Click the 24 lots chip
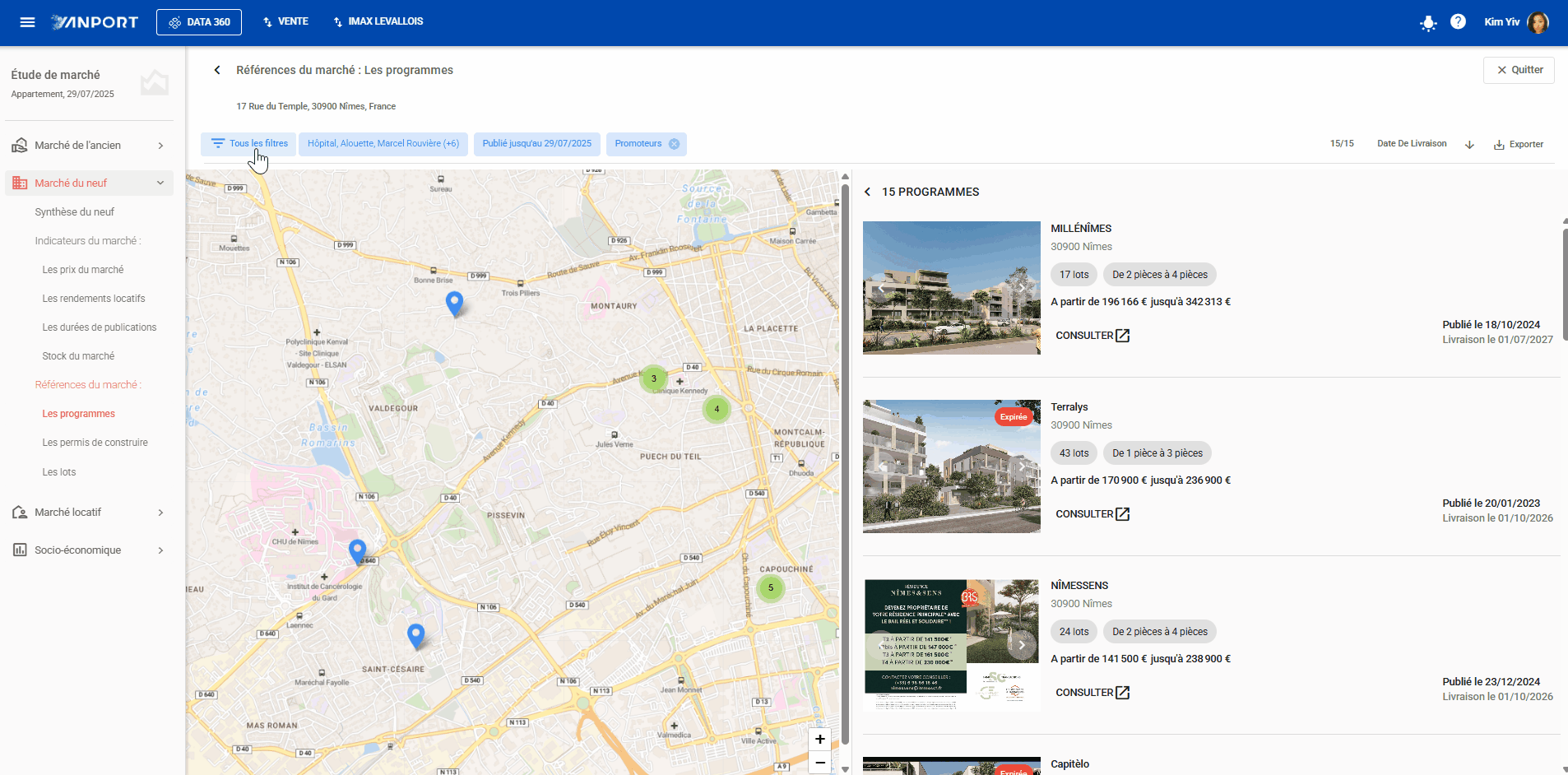This screenshot has width=1568, height=775. click(x=1074, y=632)
